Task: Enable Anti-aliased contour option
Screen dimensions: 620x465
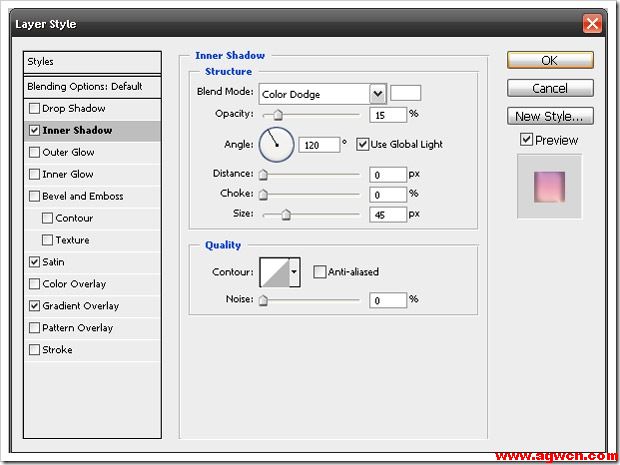Action: pos(320,272)
